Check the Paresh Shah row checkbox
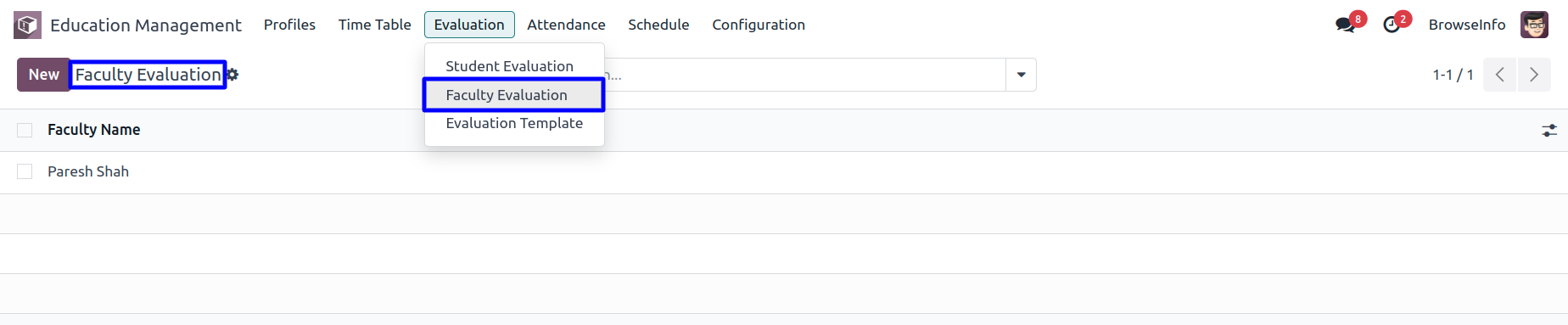This screenshot has width=1568, height=325. (x=25, y=171)
